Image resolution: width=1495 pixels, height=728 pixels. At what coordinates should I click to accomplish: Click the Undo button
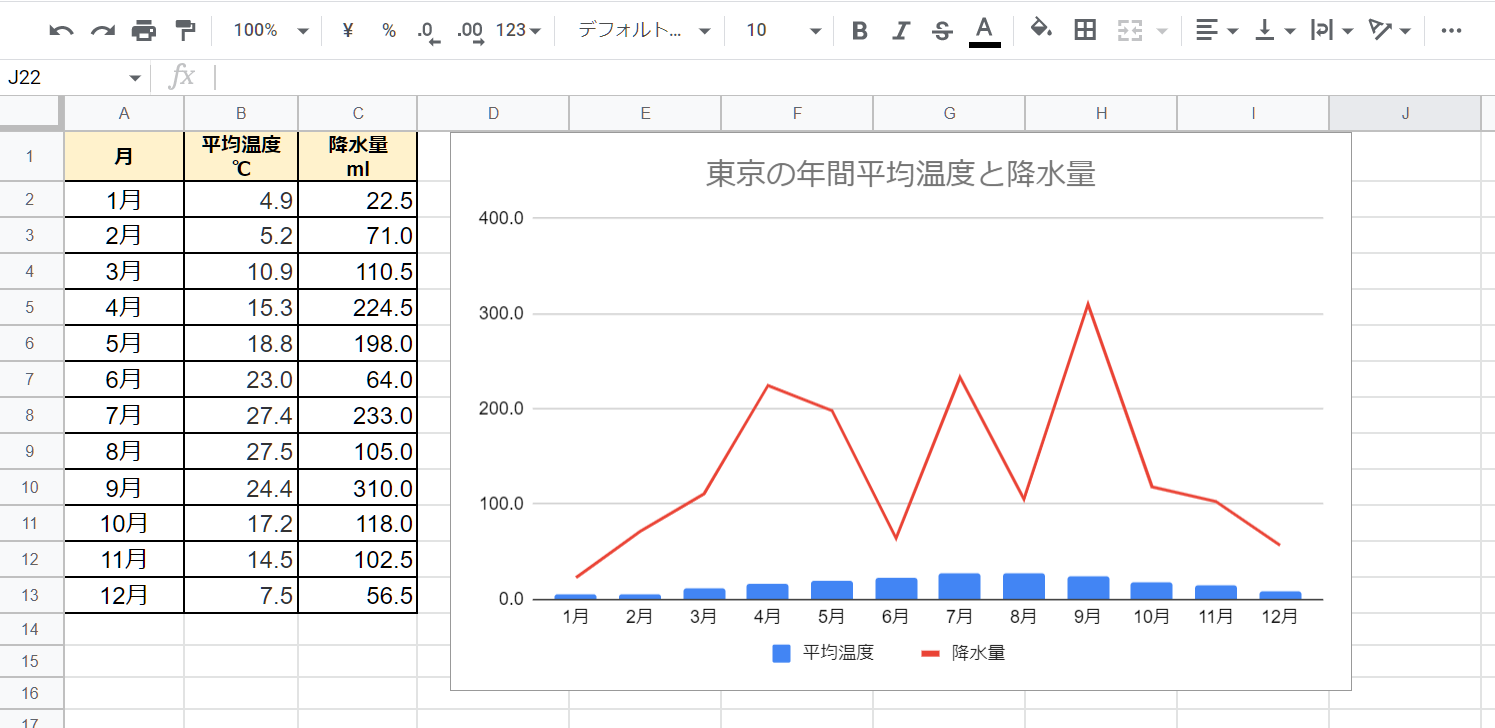tap(62, 31)
